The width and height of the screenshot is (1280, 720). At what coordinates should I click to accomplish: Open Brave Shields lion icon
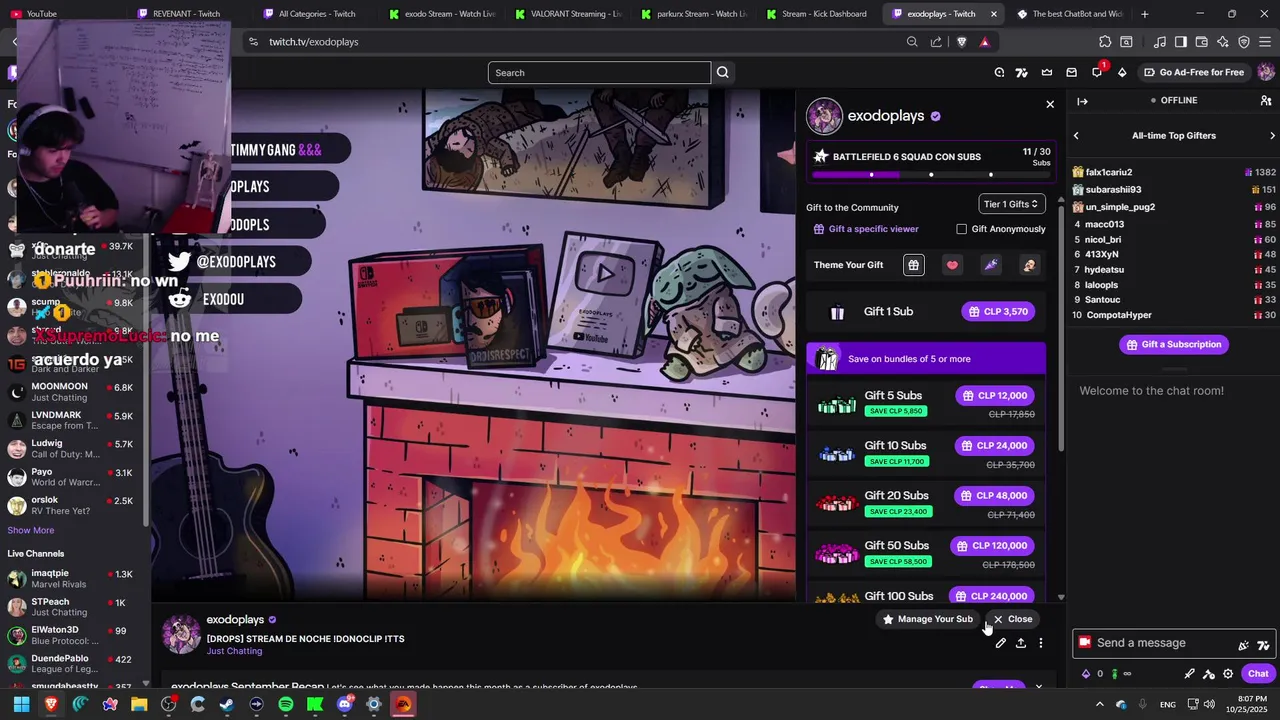click(x=962, y=42)
